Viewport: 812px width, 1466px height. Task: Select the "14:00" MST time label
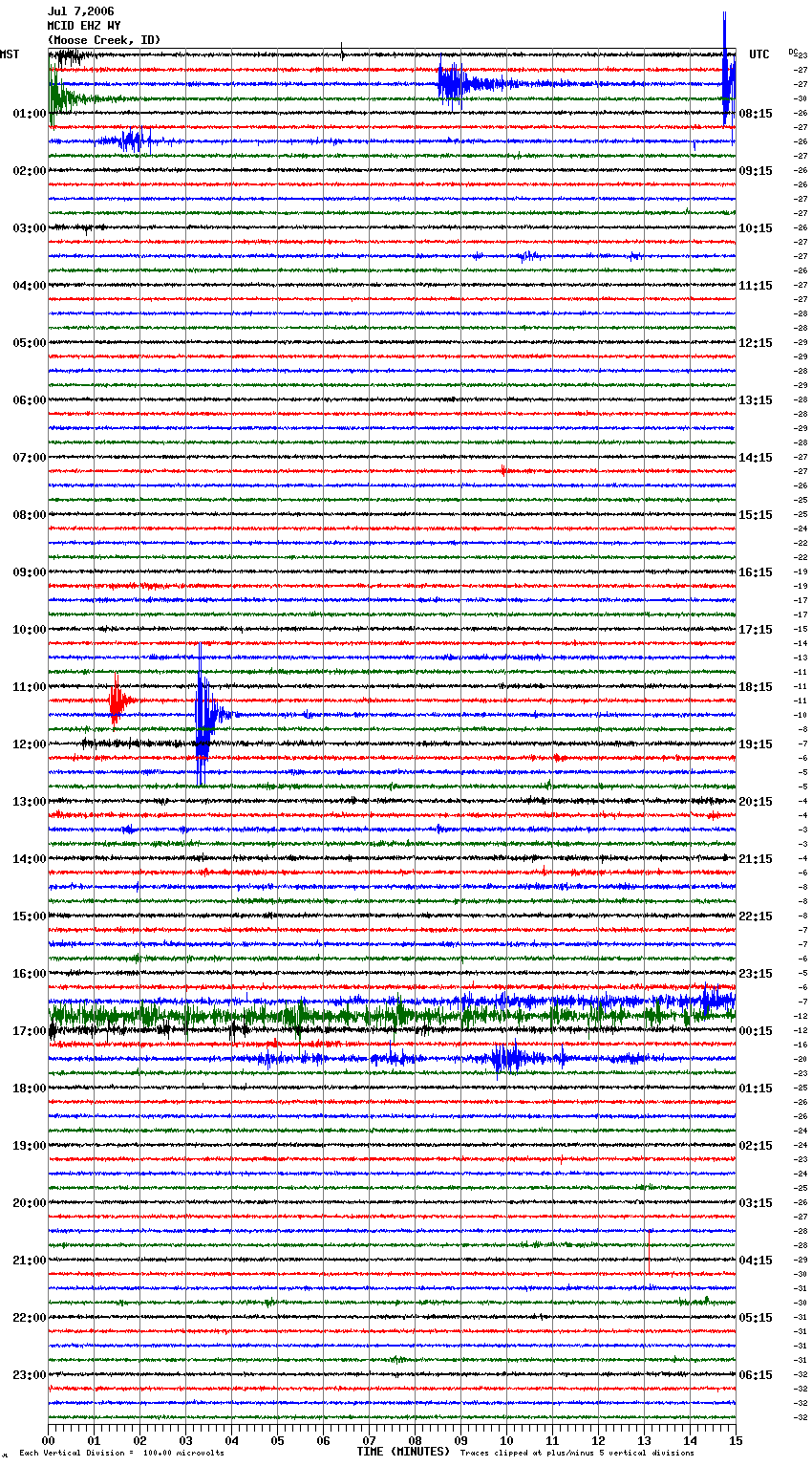pyautogui.click(x=30, y=859)
